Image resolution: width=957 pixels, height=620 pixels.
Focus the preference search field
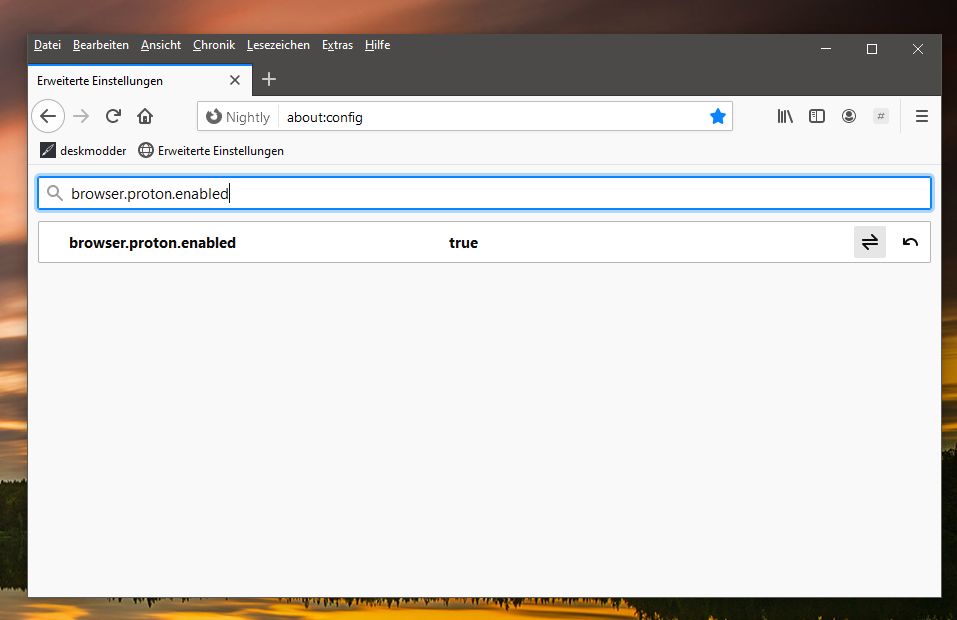(485, 193)
